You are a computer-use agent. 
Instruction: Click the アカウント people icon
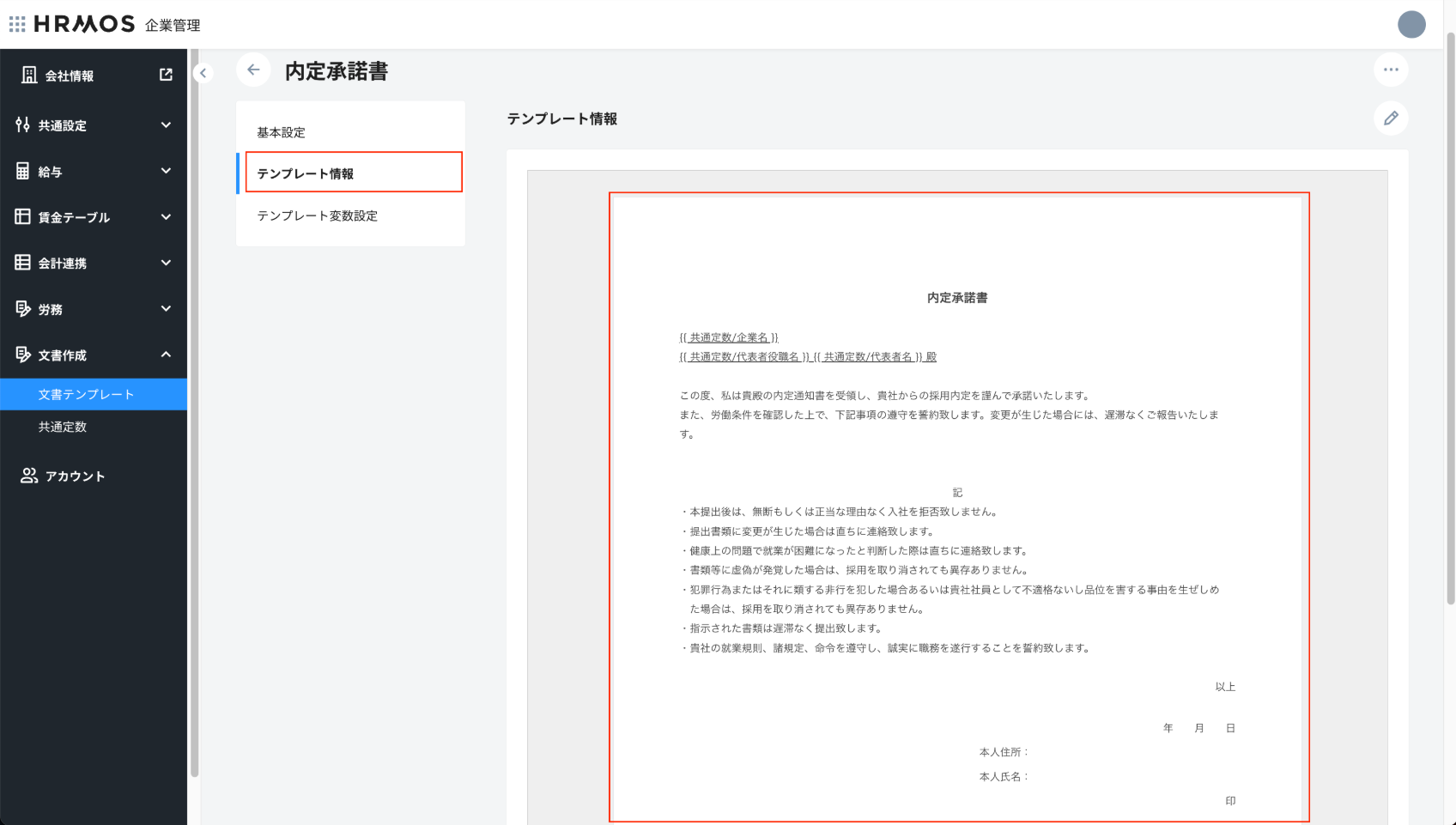pos(29,476)
